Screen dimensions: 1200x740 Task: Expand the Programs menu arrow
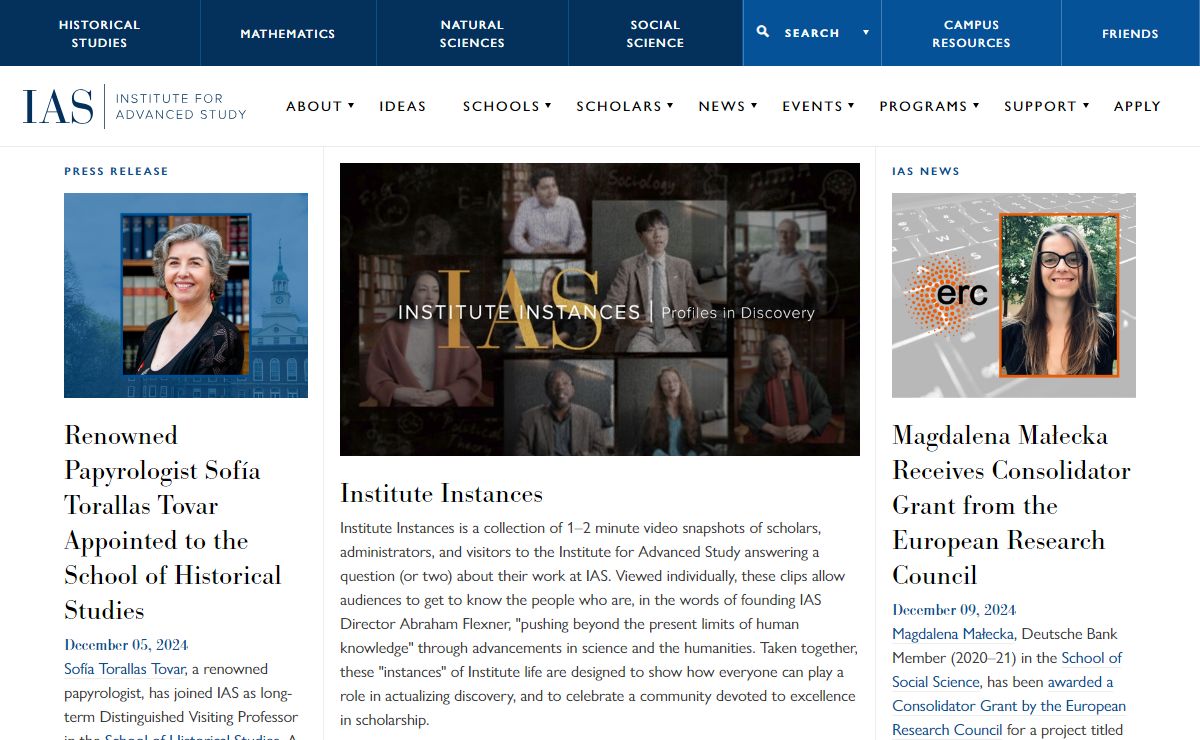(x=976, y=105)
